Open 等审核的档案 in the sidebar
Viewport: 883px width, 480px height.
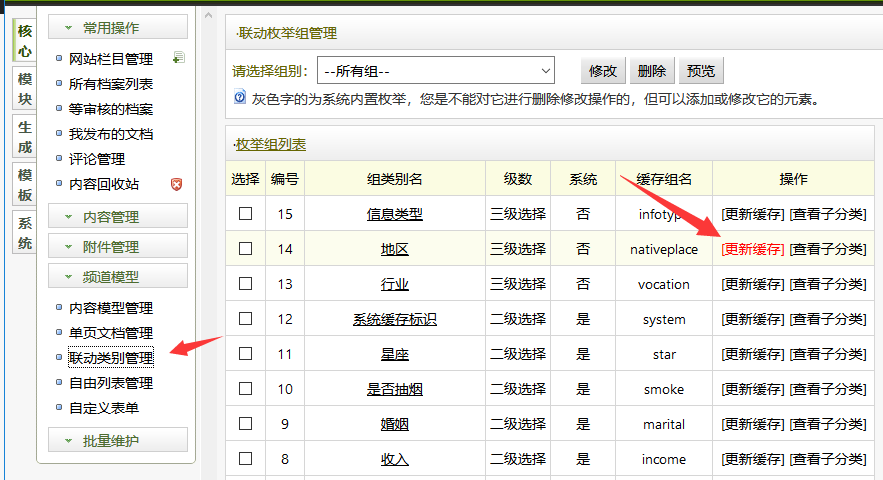(110, 109)
